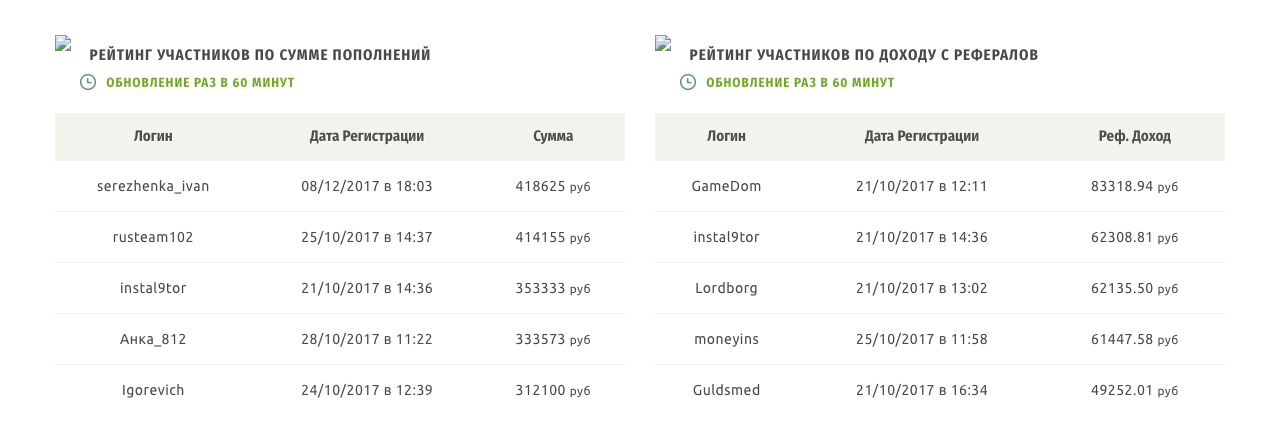Click the broken image icon beside the referral income rating title

(663, 44)
